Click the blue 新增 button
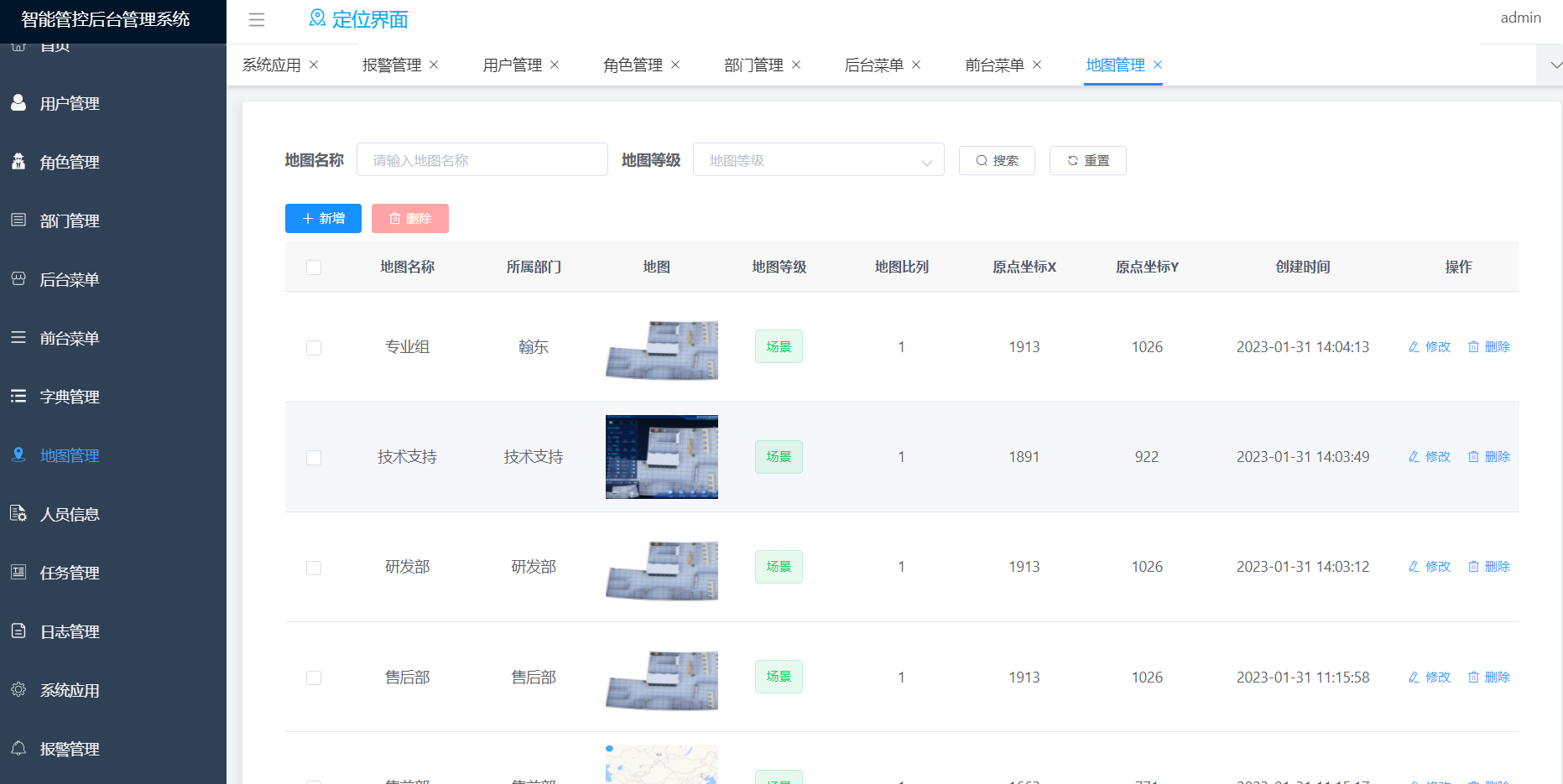Viewport: 1563px width, 784px height. point(323,218)
